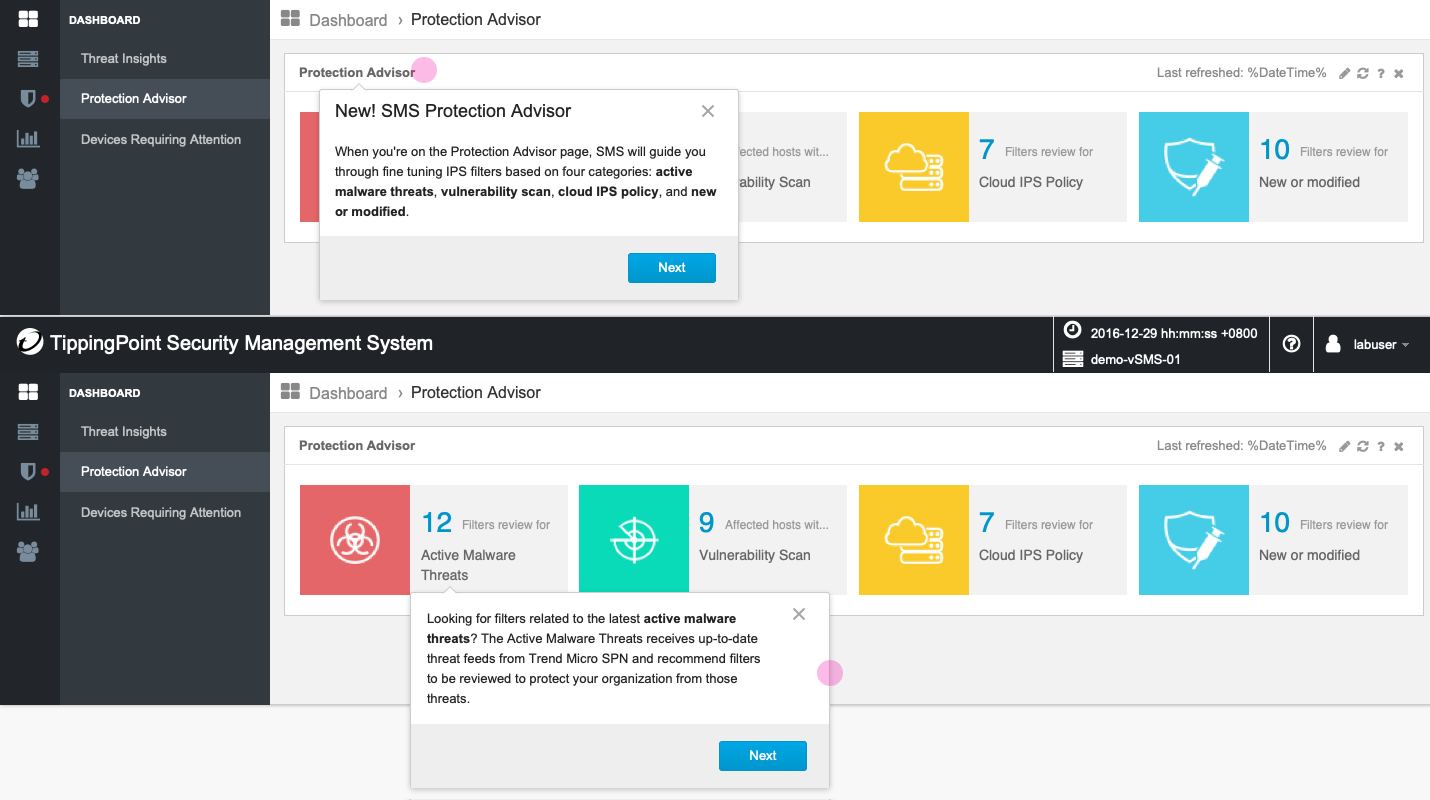Click server-stack sidebar icon in screen with New! SMS popup
This screenshot has width=1430, height=800.
pos(28,59)
